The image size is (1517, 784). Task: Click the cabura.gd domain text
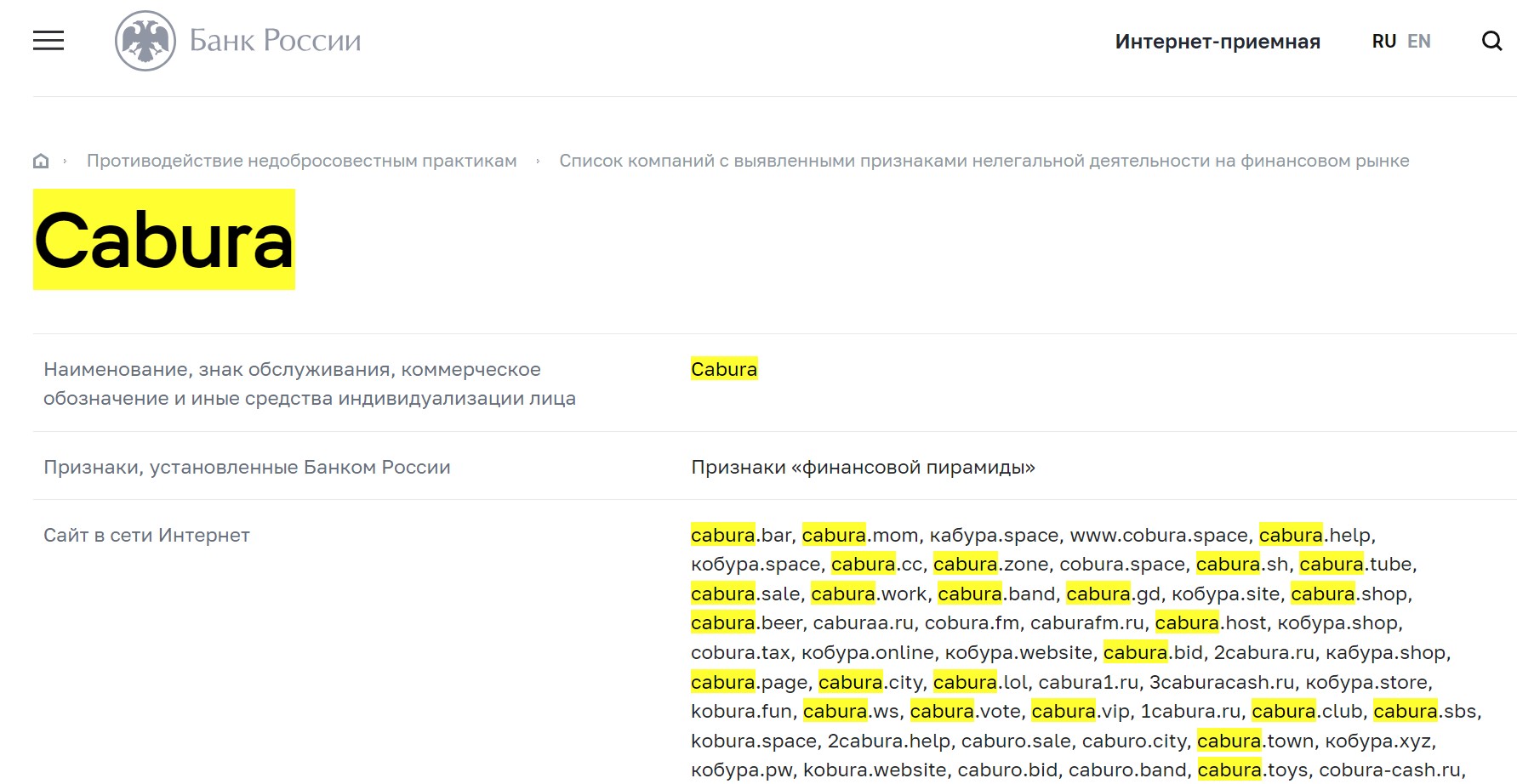pos(1113,594)
